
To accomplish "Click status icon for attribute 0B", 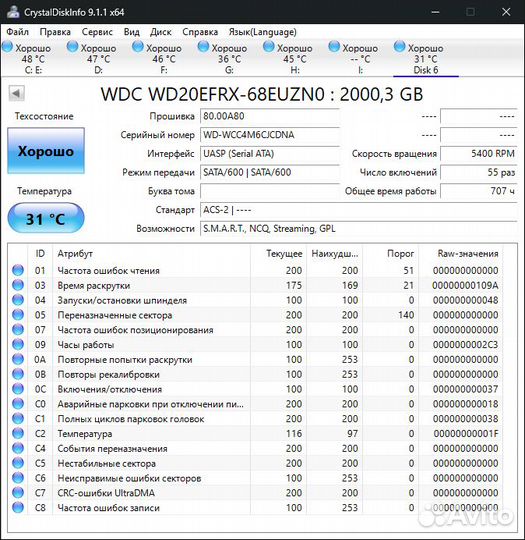I will click(18, 374).
